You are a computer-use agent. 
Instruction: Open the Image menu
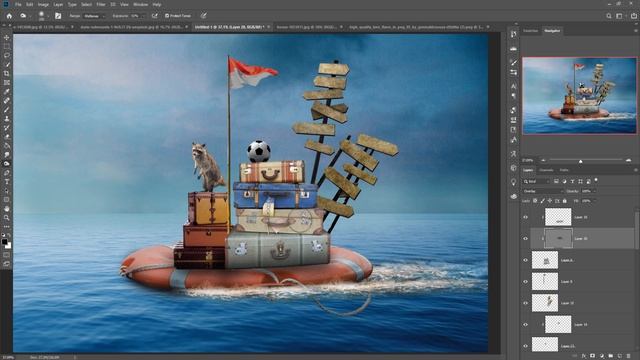coord(43,4)
